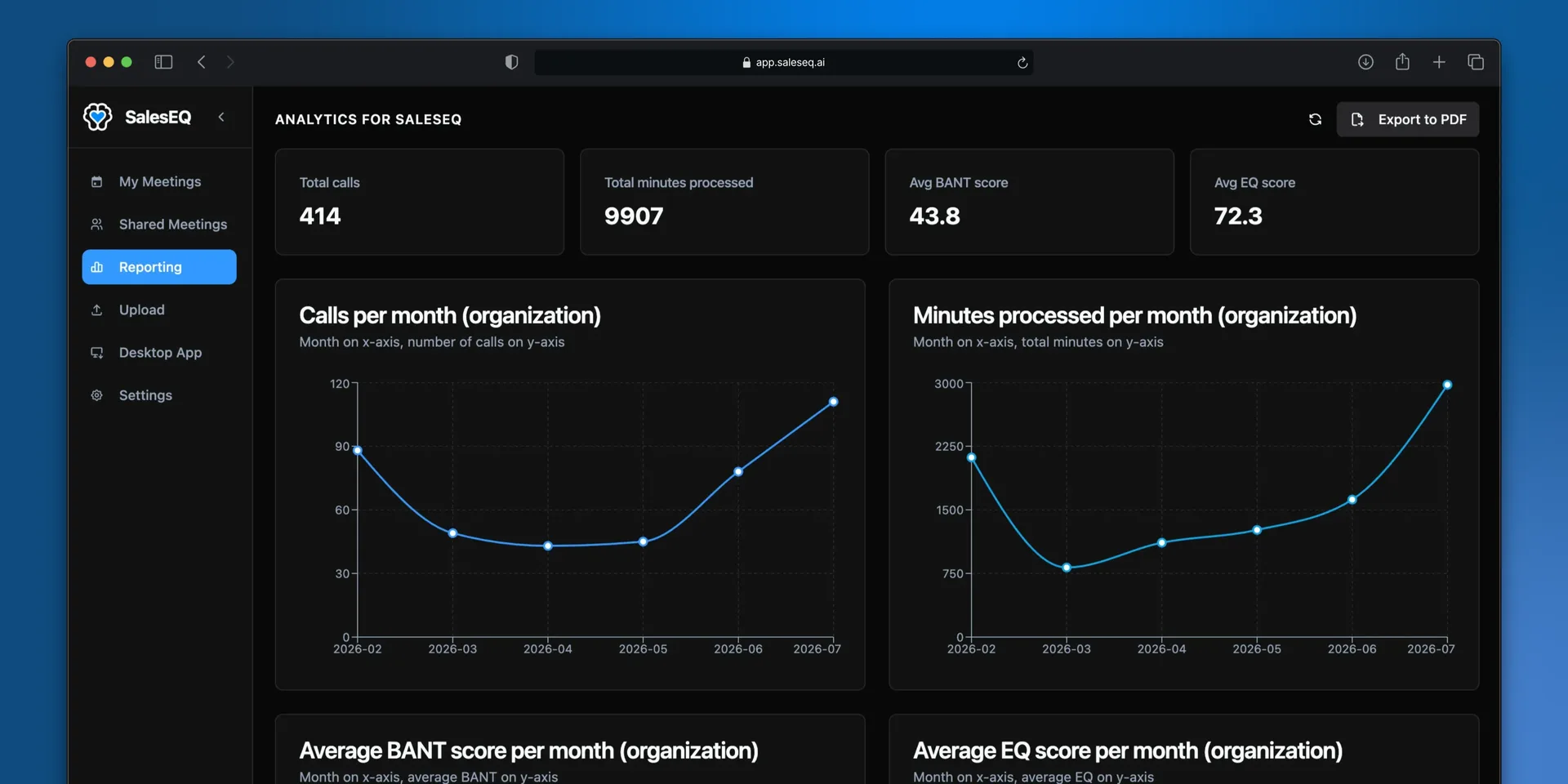Click the Total calls card value 414
Image resolution: width=1568 pixels, height=784 pixels.
click(320, 216)
